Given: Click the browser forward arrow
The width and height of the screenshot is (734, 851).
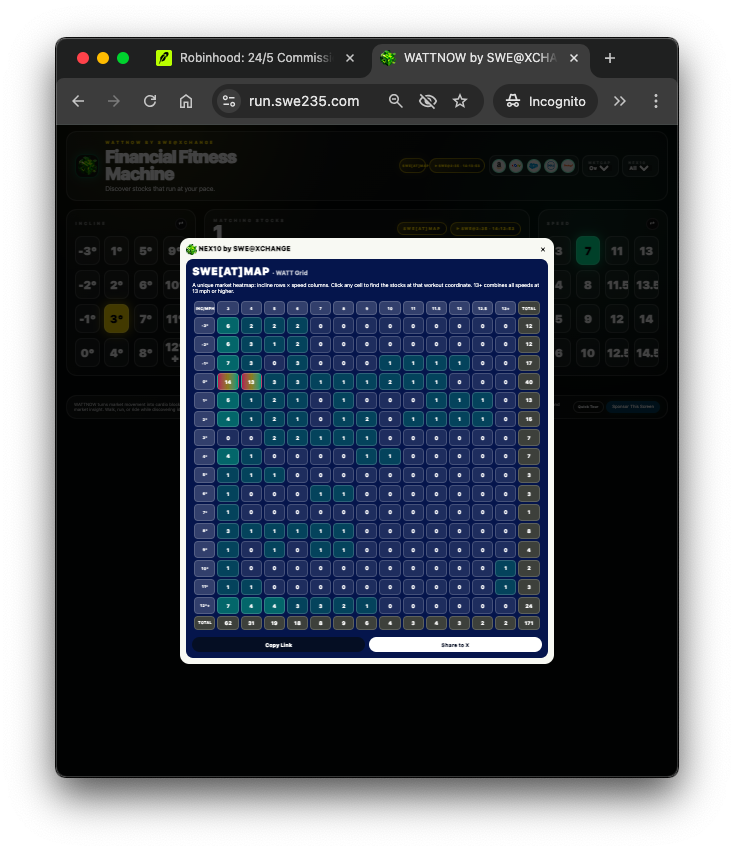Looking at the screenshot, I should [x=114, y=101].
